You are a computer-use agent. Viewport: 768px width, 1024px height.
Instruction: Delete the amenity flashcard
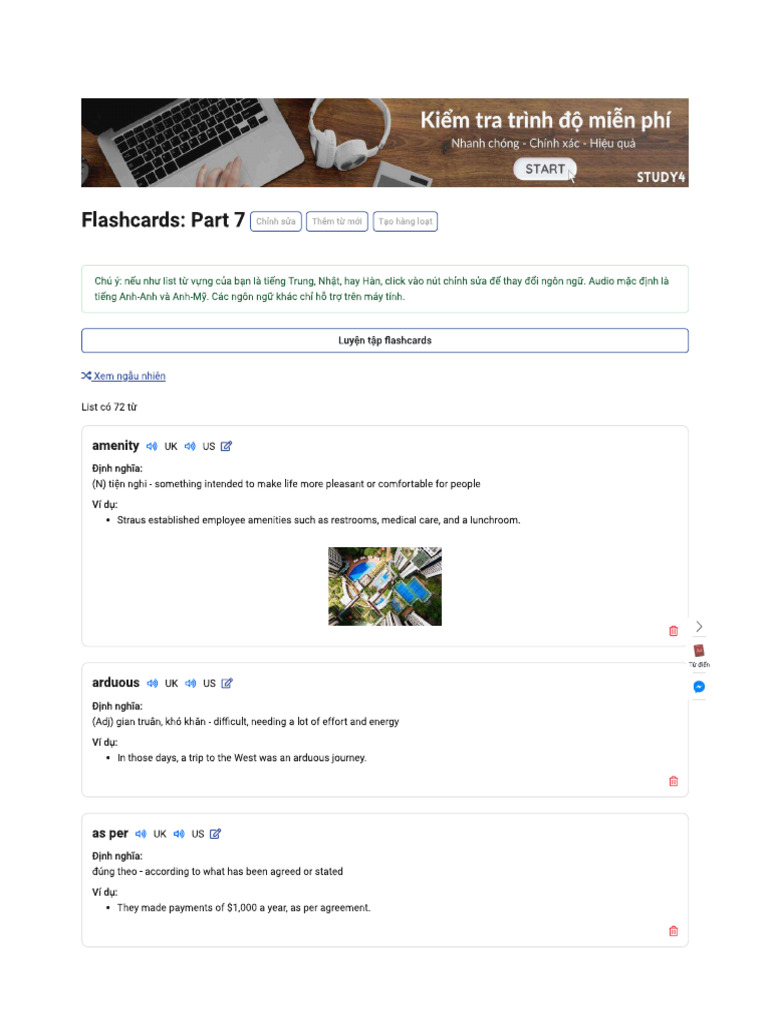pyautogui.click(x=673, y=631)
